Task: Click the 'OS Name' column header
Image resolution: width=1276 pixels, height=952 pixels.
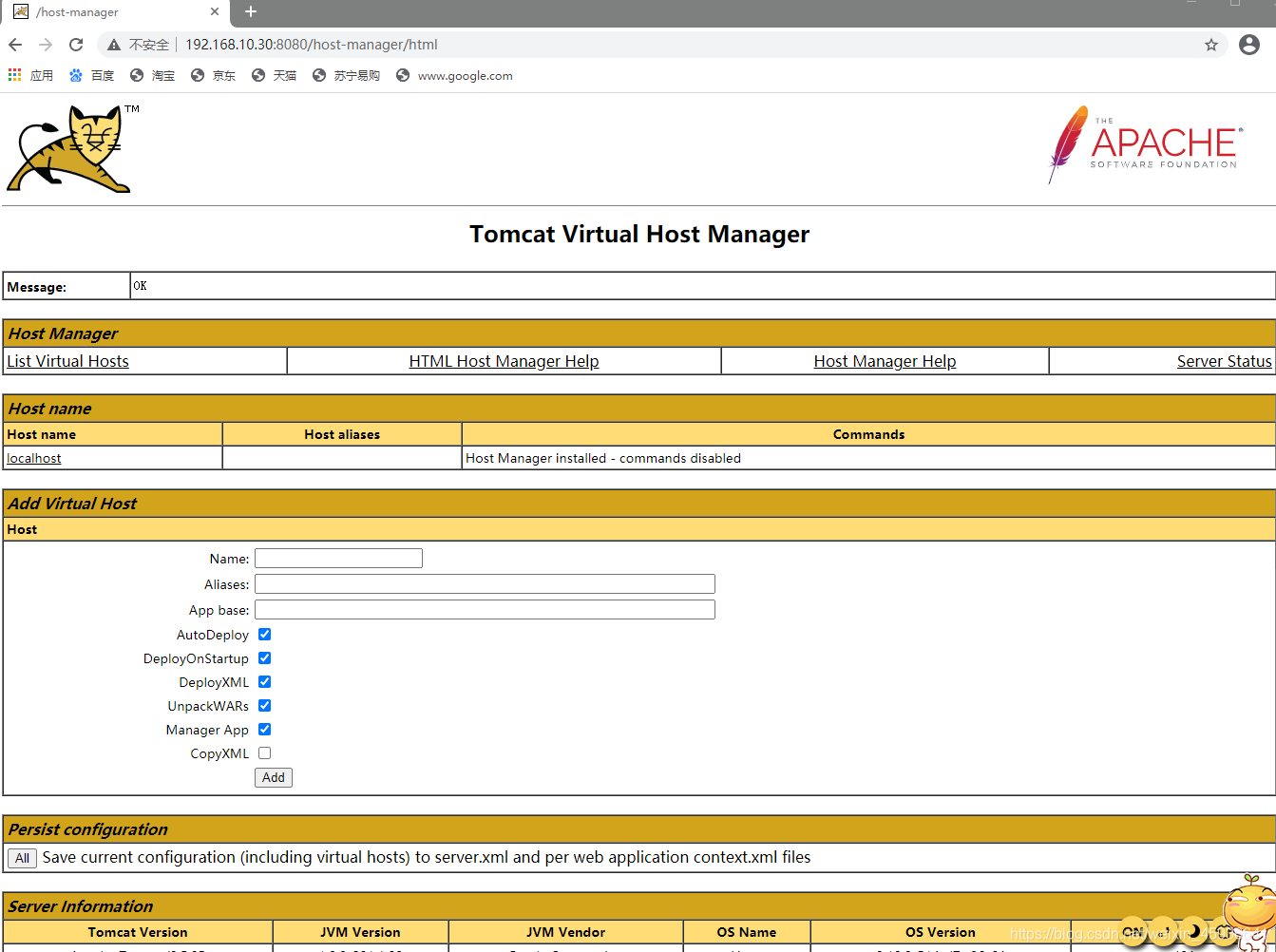Action: pos(746,932)
